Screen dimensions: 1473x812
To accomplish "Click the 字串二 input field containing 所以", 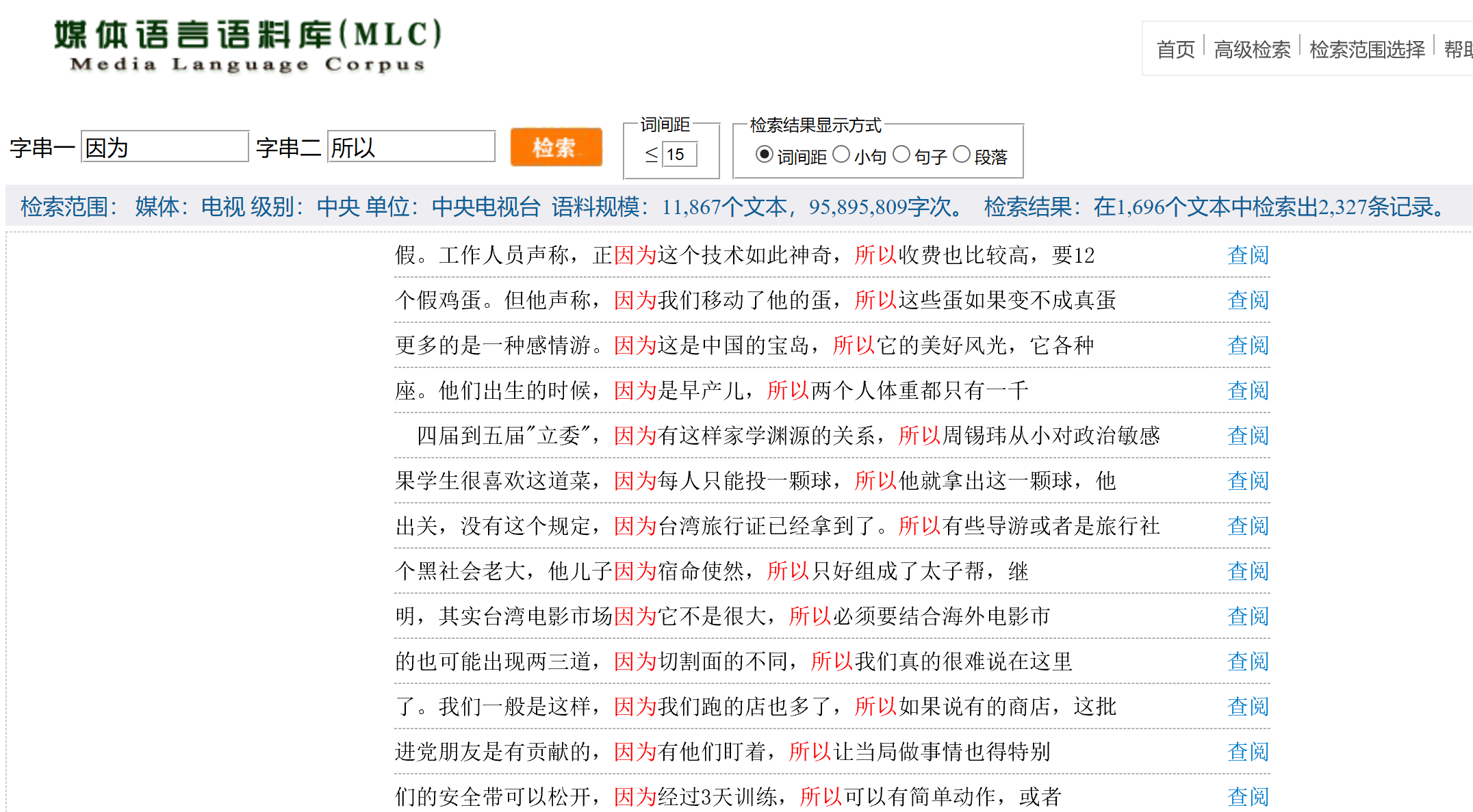I will tap(411, 147).
